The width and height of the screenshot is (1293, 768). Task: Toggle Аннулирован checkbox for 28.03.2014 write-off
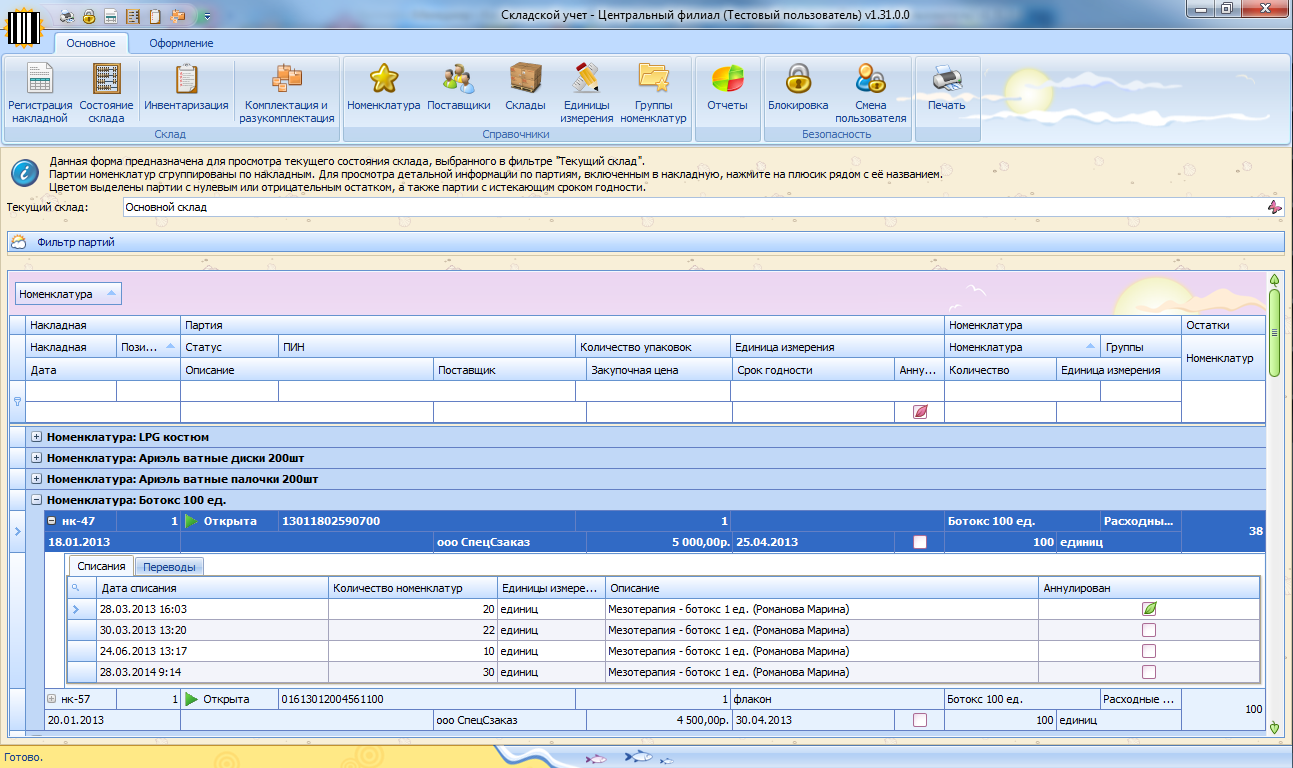tap(1149, 672)
